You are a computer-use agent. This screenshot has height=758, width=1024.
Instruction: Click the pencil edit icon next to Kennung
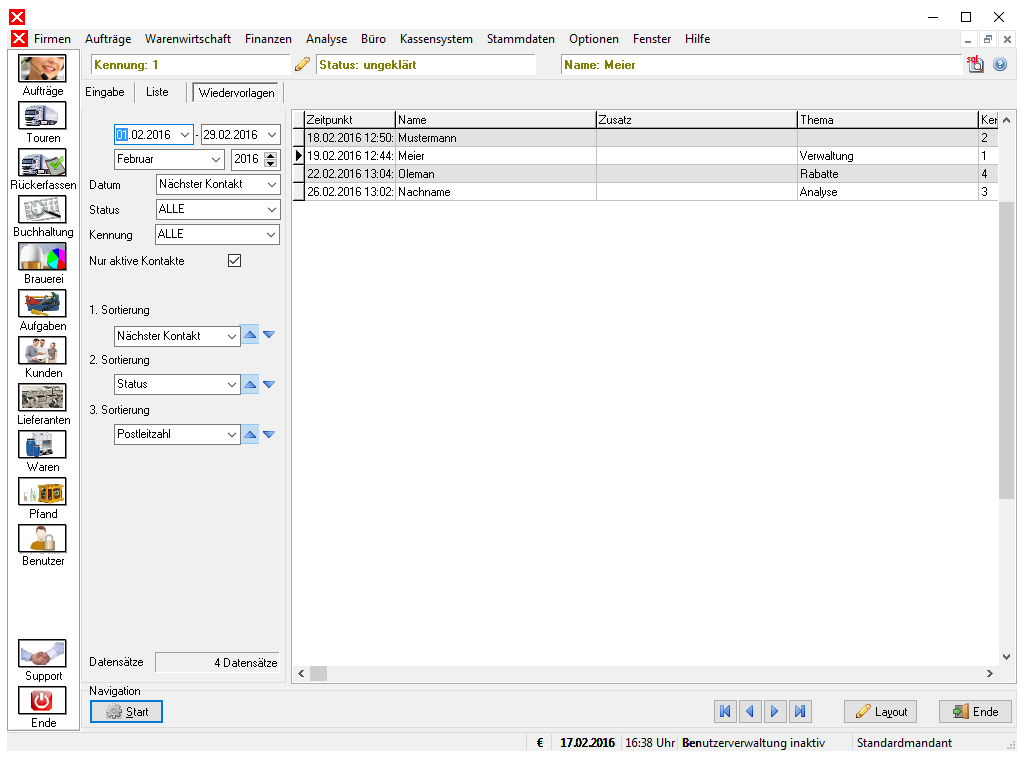pyautogui.click(x=302, y=64)
